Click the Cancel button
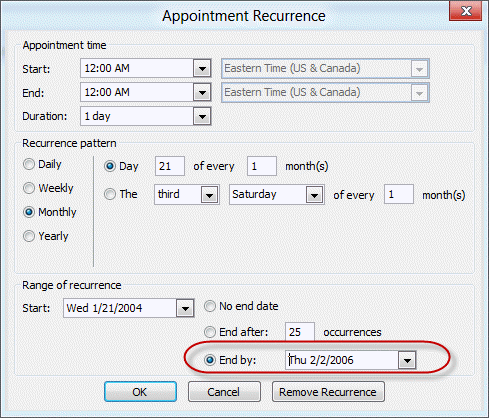Image resolution: width=489 pixels, height=418 pixels. click(x=224, y=392)
